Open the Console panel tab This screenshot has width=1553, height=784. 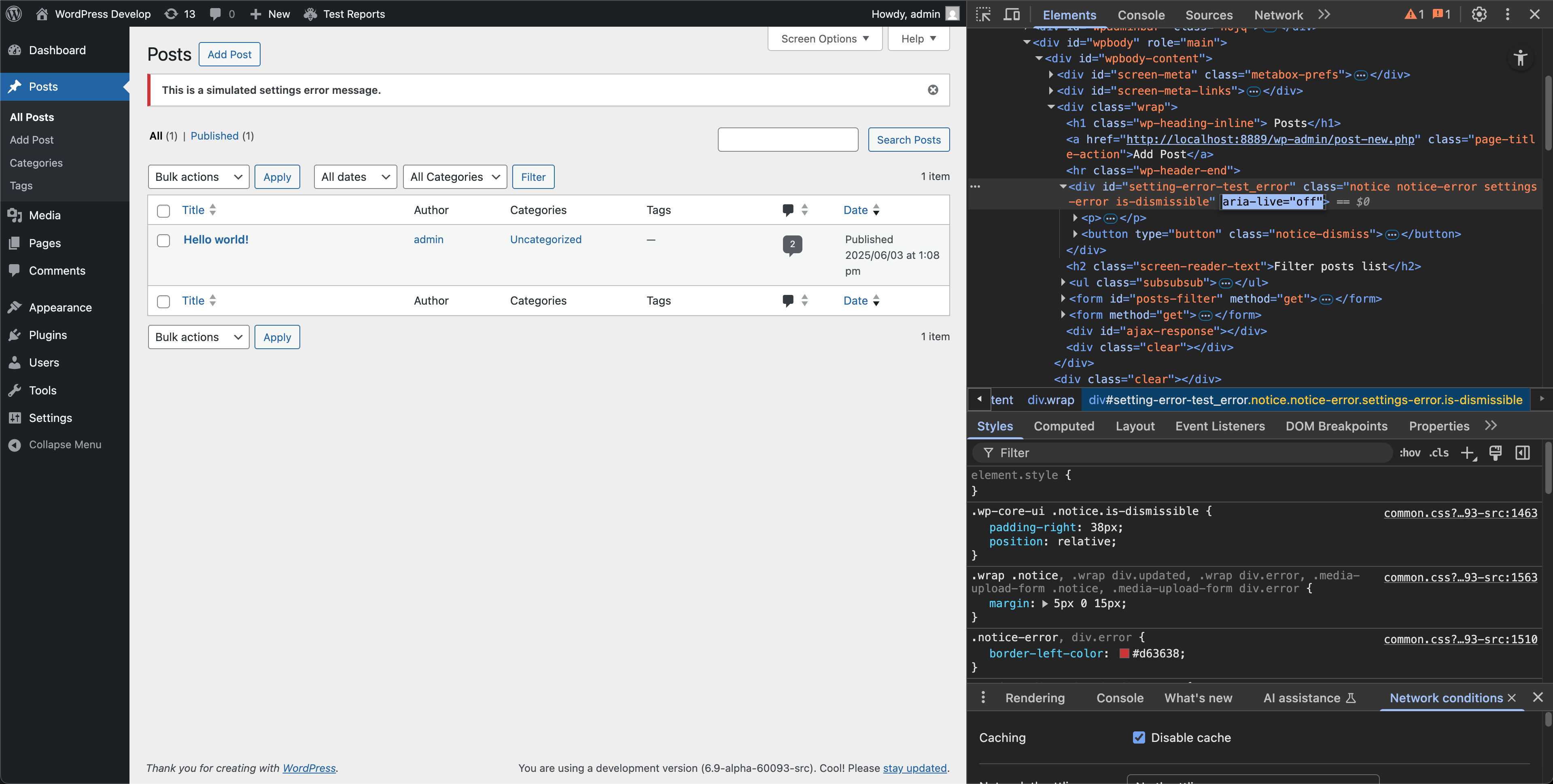1141,15
